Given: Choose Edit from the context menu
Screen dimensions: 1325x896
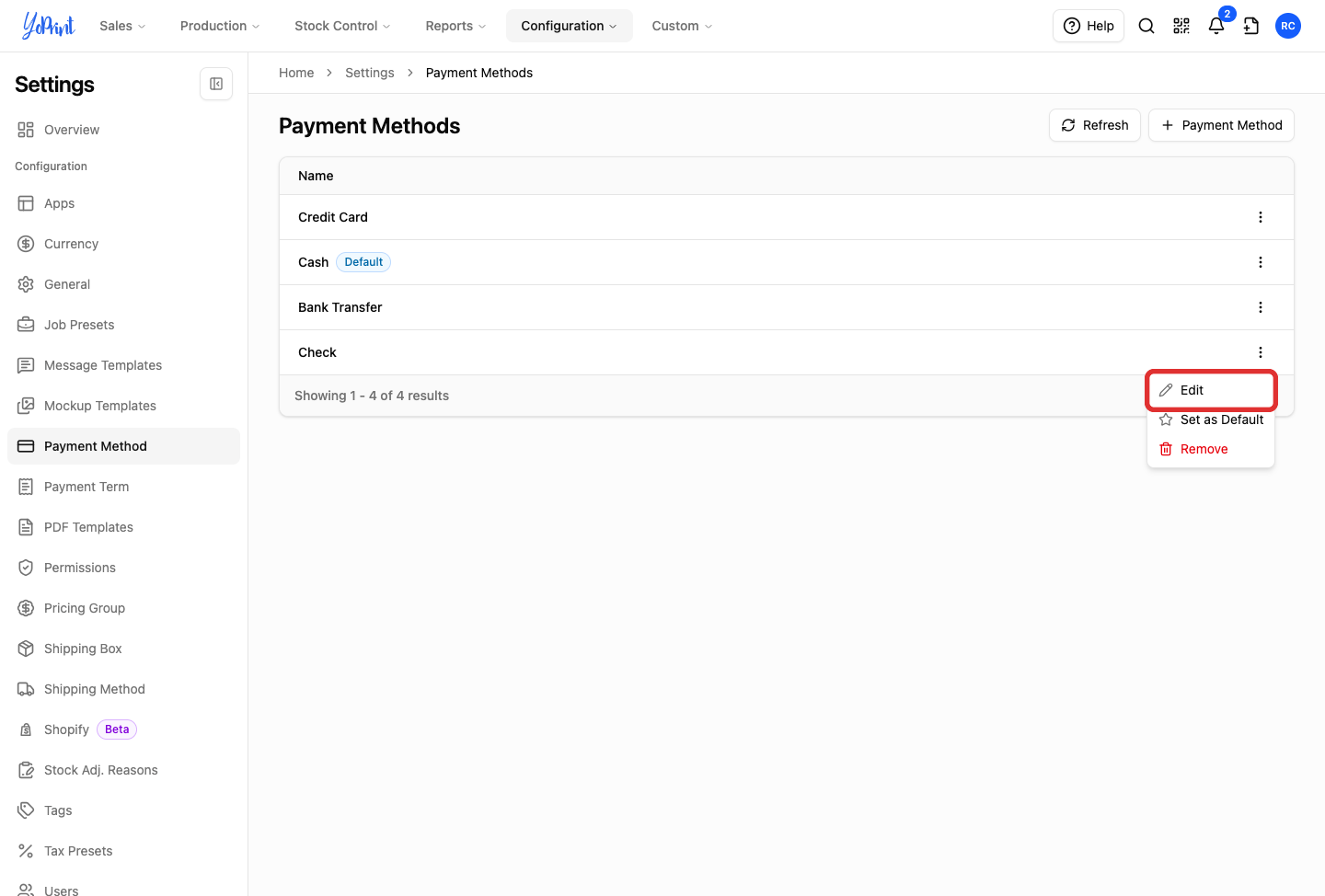Looking at the screenshot, I should 1211,390.
